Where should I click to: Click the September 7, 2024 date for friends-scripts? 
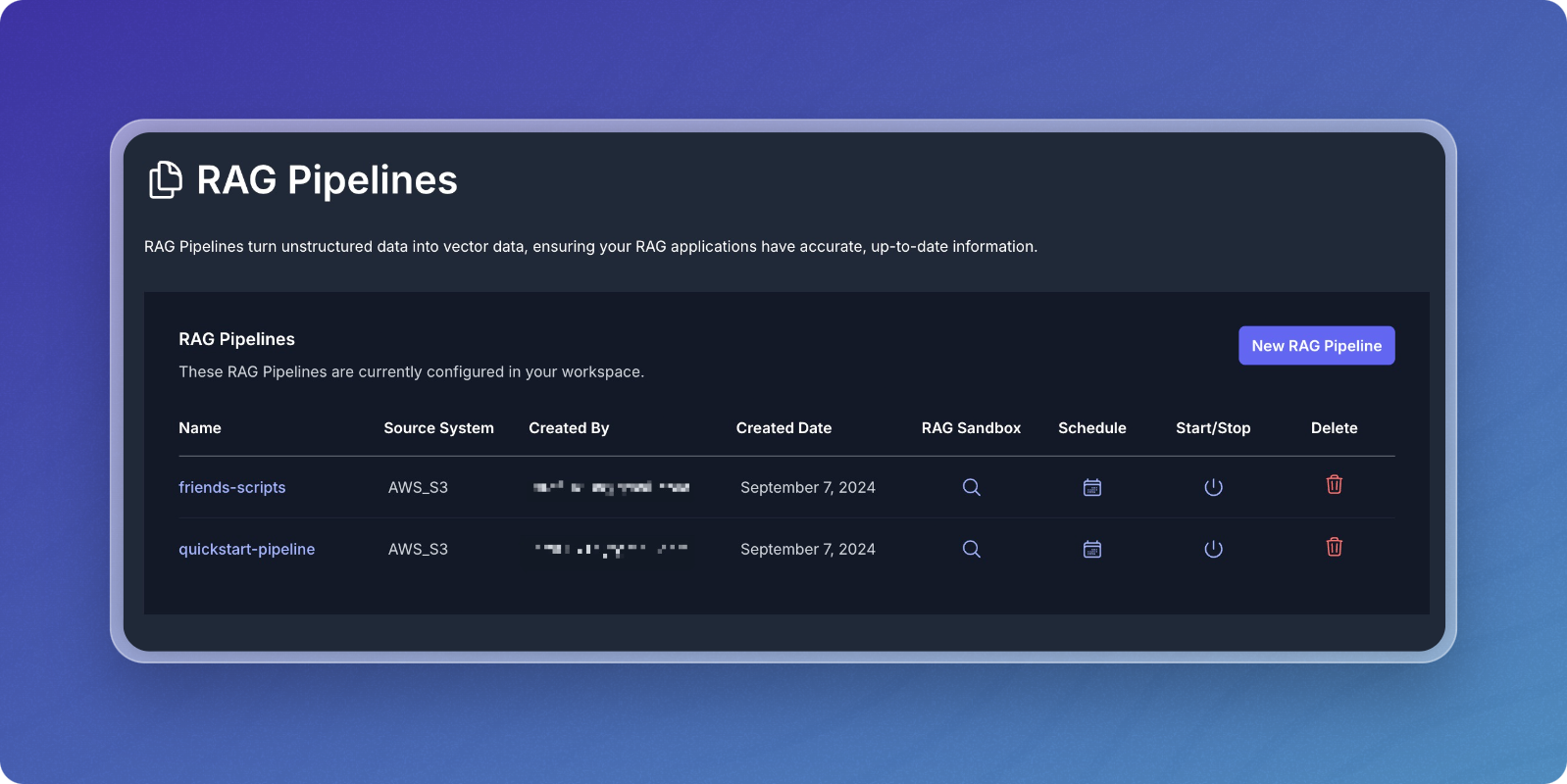coord(808,487)
